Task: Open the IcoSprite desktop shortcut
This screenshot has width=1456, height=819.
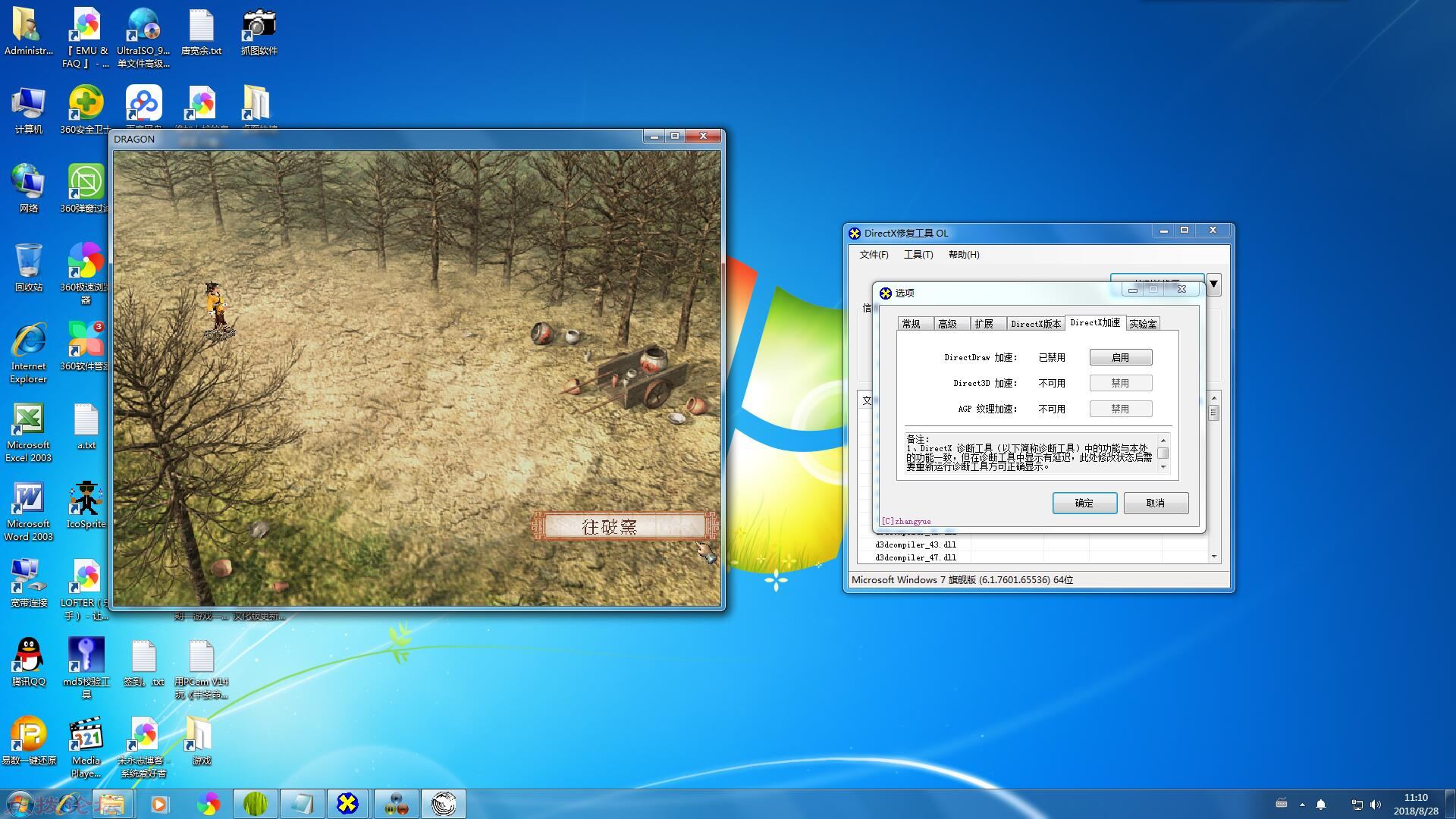Action: pos(86,505)
